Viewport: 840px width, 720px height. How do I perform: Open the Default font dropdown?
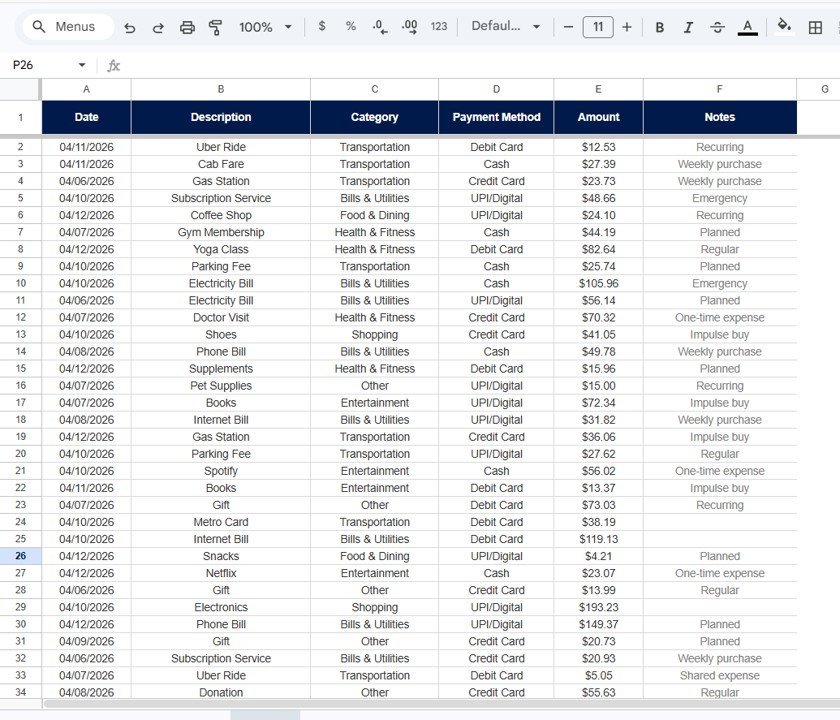pyautogui.click(x=505, y=27)
